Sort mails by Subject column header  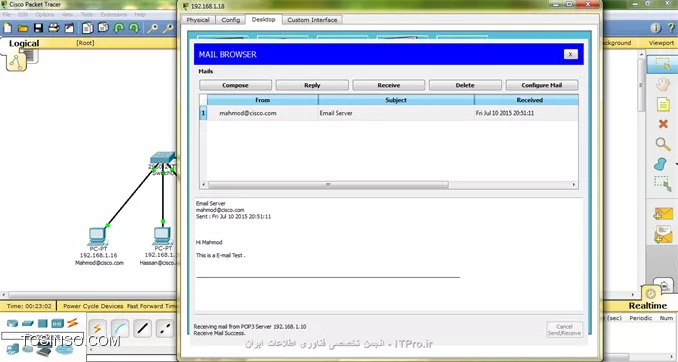coord(396,100)
